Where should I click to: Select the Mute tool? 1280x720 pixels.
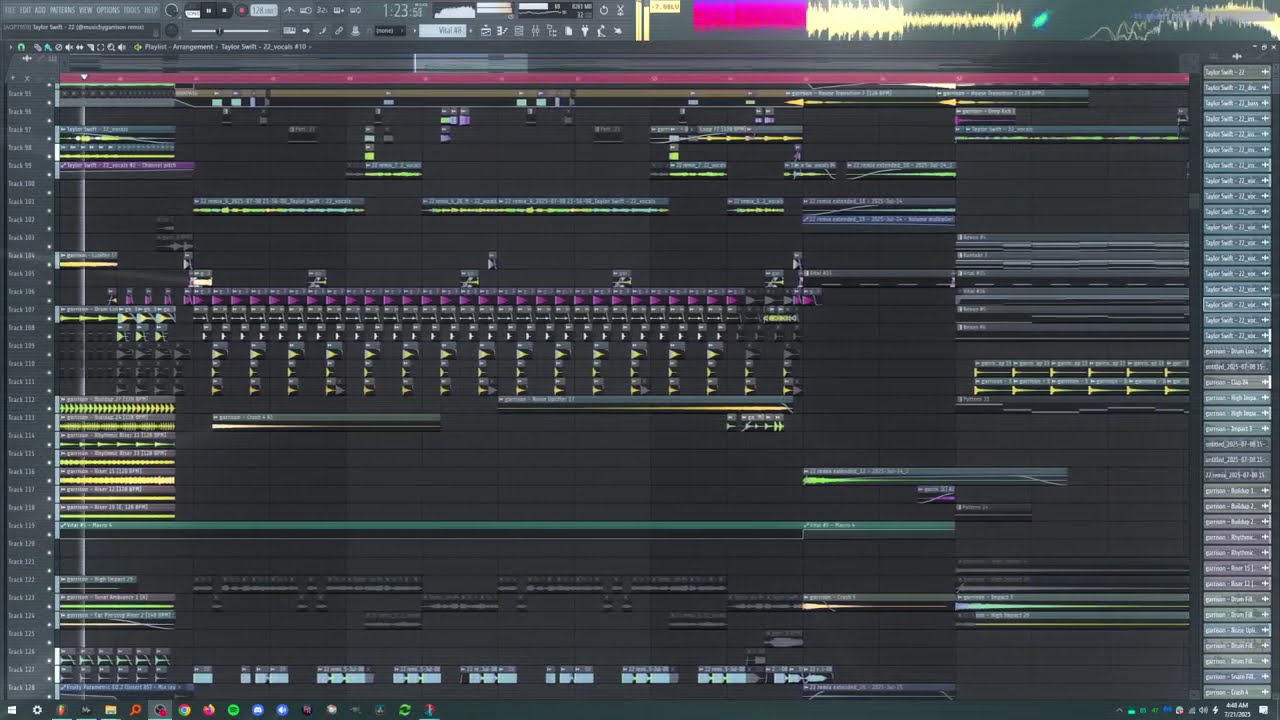69,47
